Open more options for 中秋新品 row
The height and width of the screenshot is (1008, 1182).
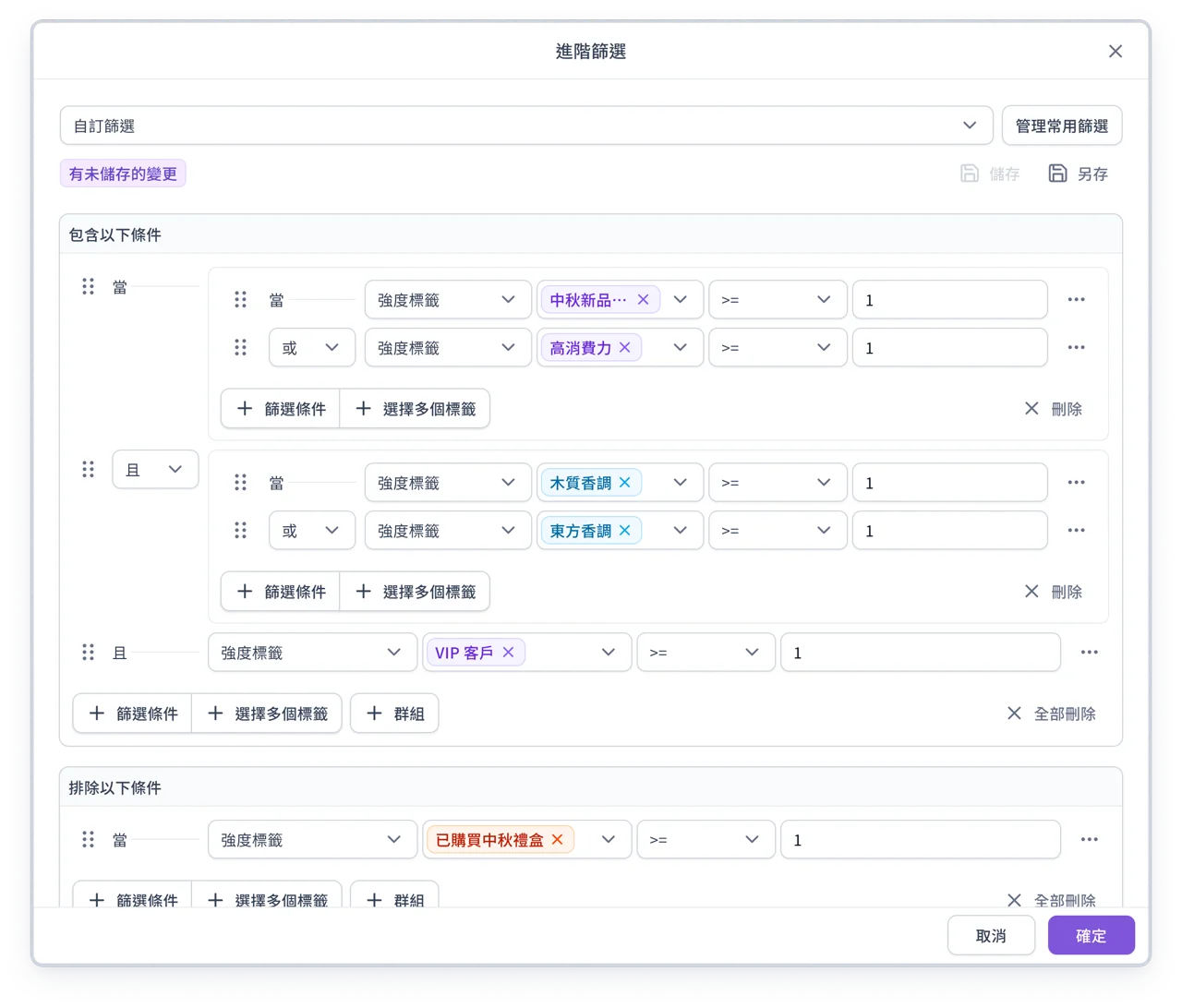click(1076, 300)
